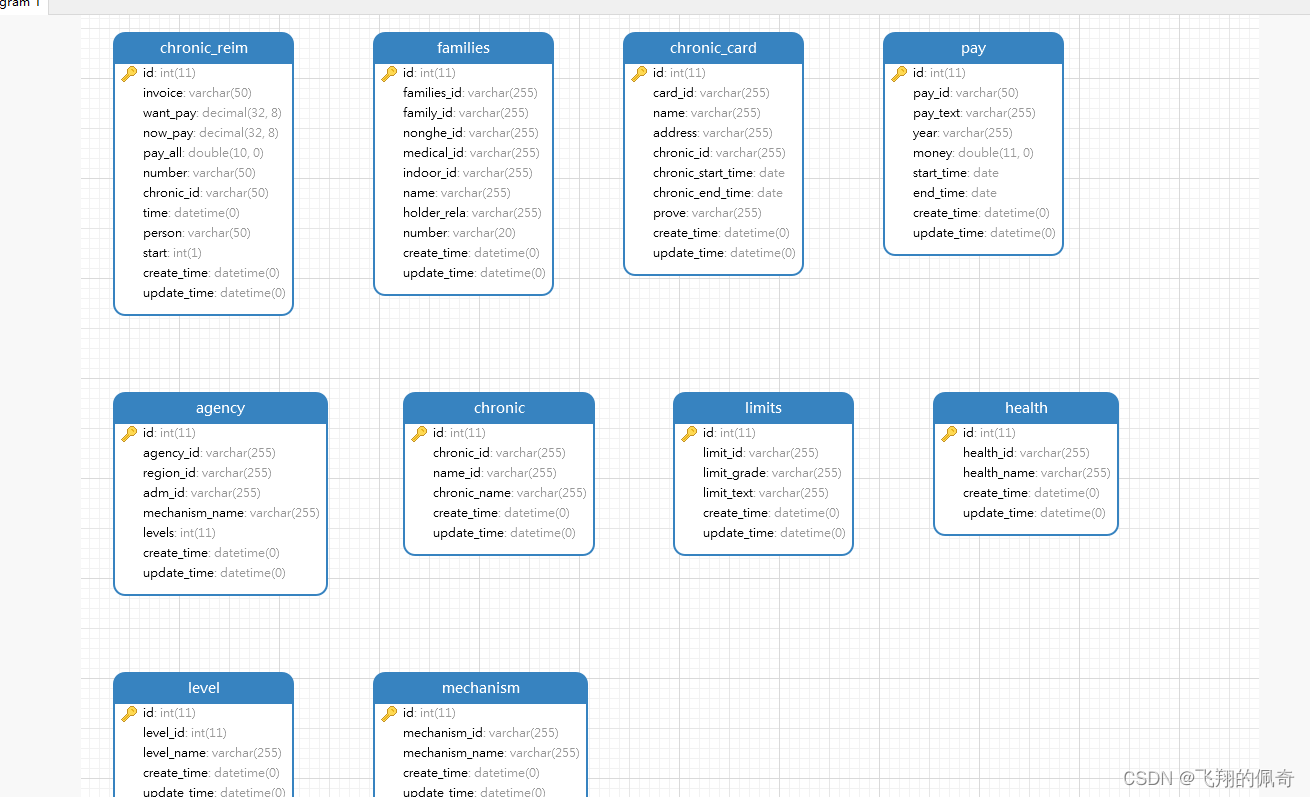Click the holder_rela field
Image resolution: width=1310 pixels, height=797 pixels.
coord(472,213)
